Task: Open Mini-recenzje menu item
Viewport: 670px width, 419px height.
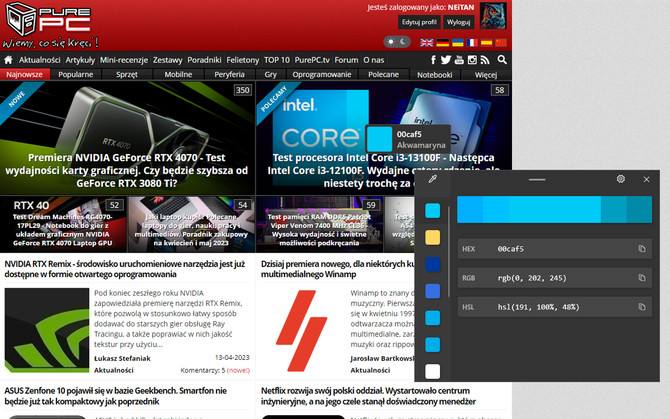Action: point(123,60)
